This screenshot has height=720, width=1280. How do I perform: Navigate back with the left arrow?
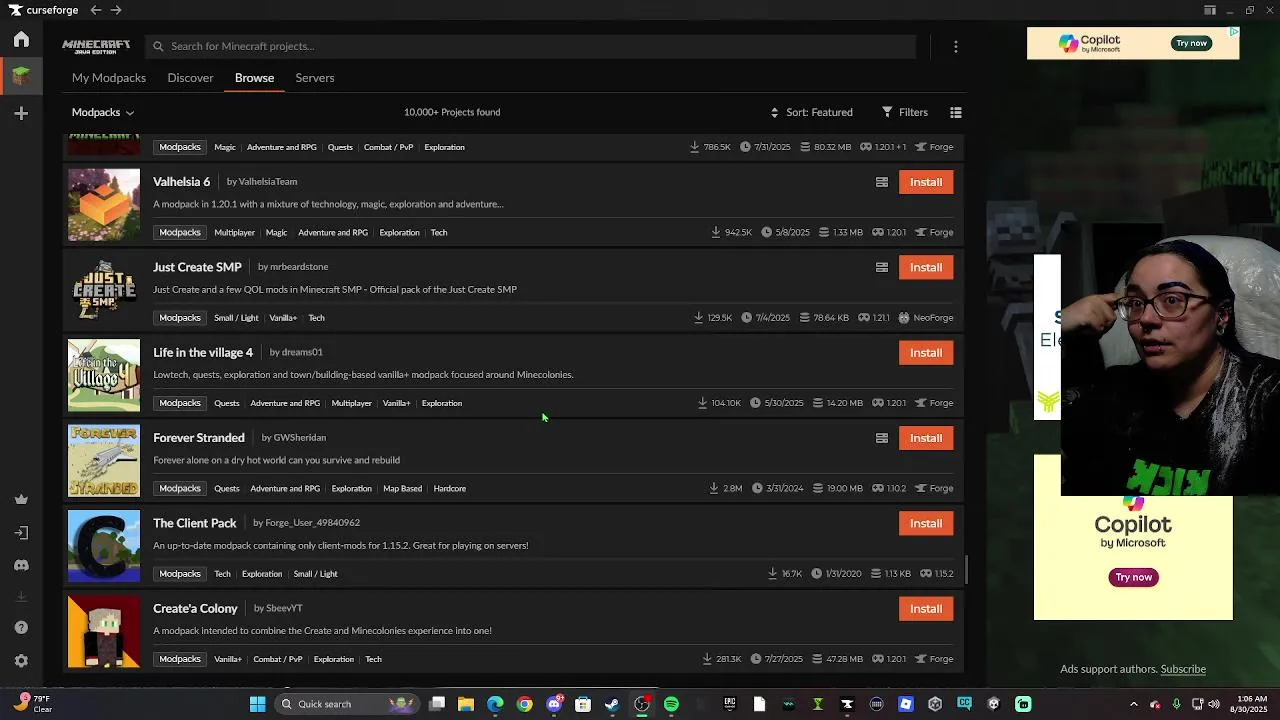(95, 10)
